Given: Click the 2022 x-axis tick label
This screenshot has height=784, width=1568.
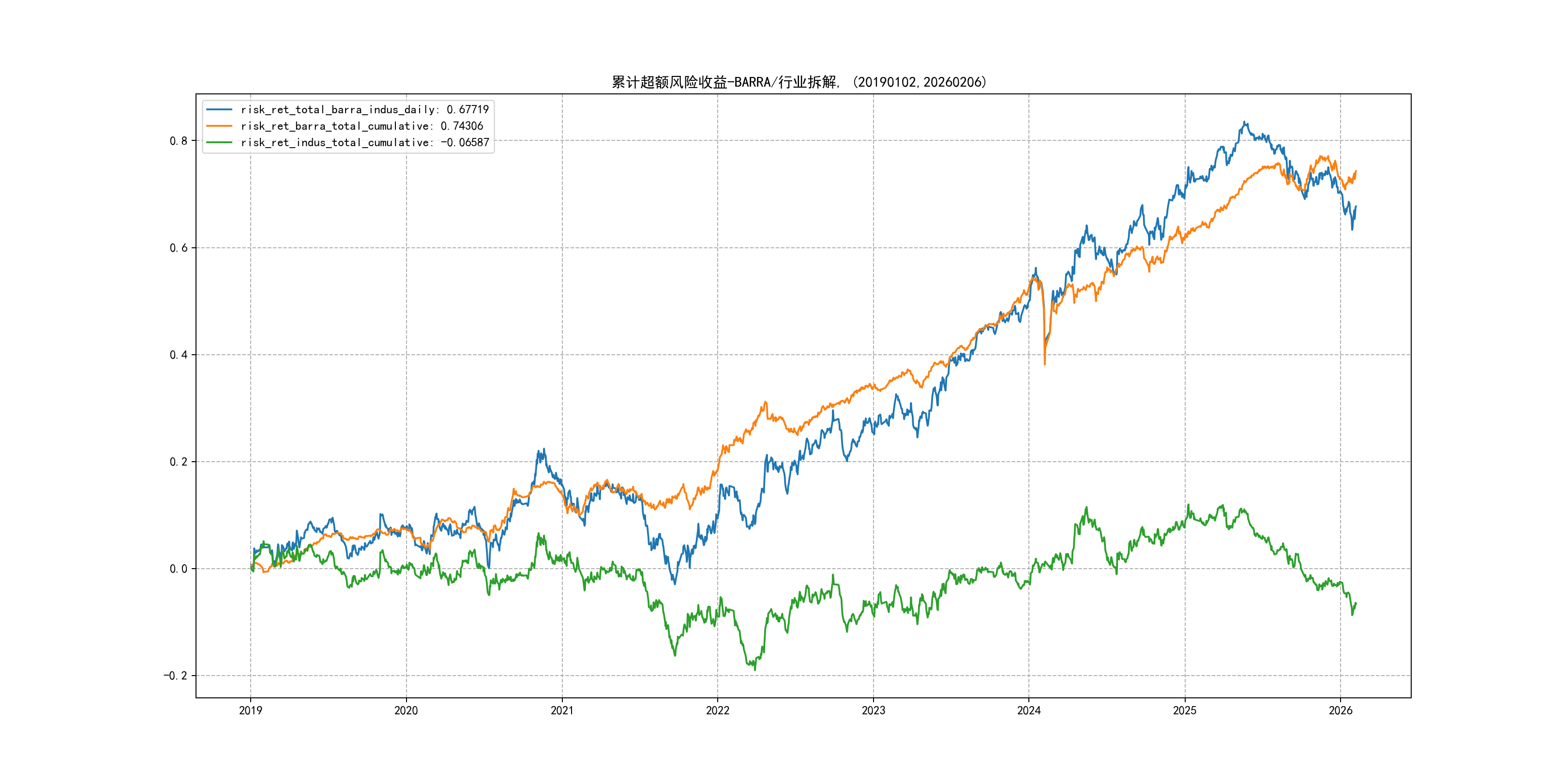Looking at the screenshot, I should [718, 710].
